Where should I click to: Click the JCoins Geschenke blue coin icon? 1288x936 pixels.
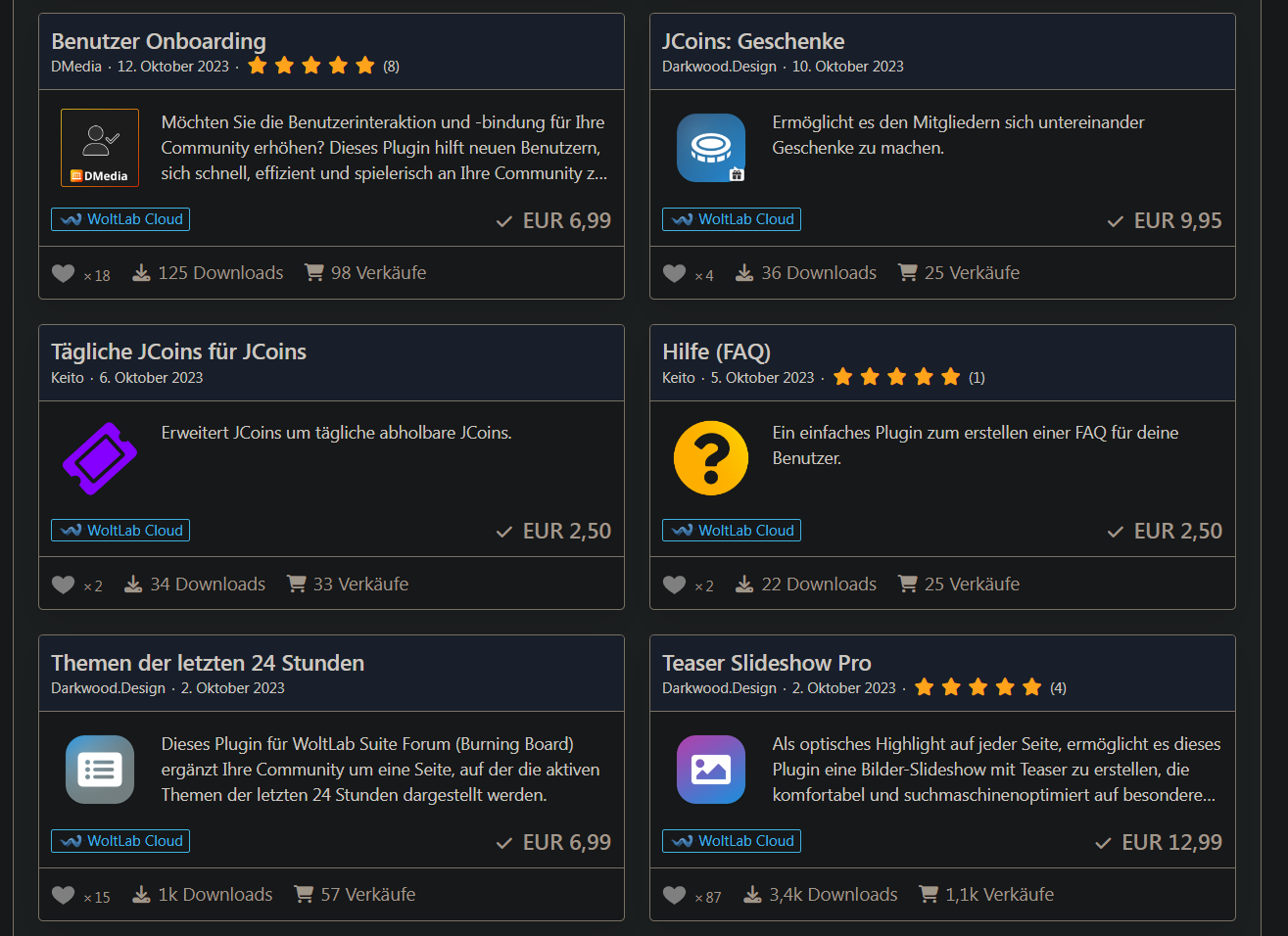(711, 148)
